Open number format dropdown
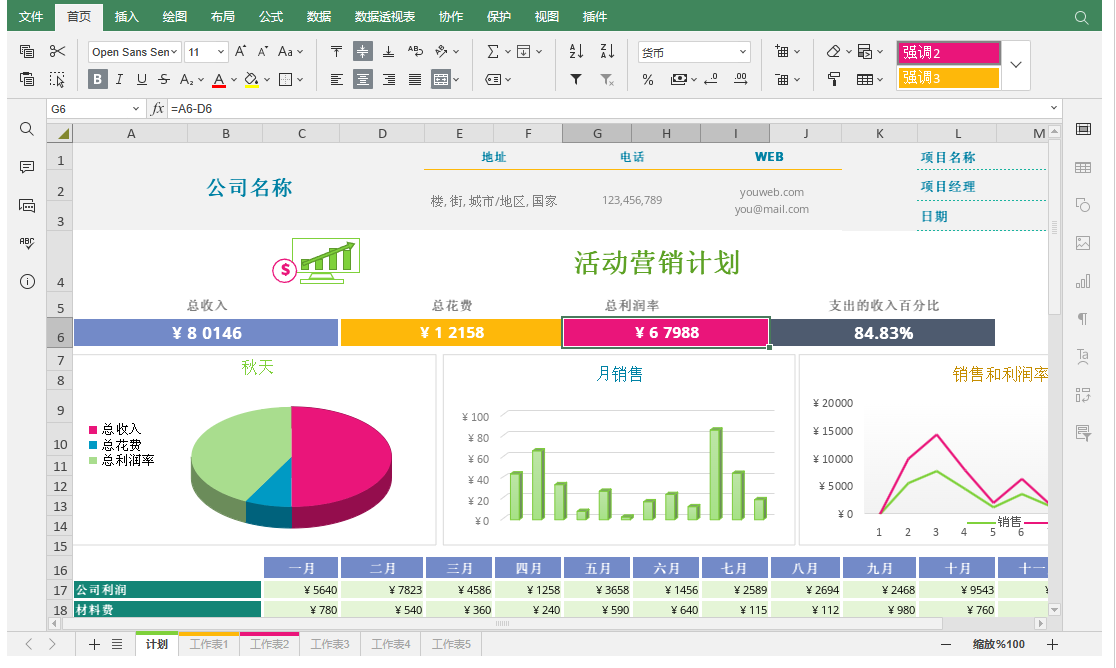 [743, 52]
